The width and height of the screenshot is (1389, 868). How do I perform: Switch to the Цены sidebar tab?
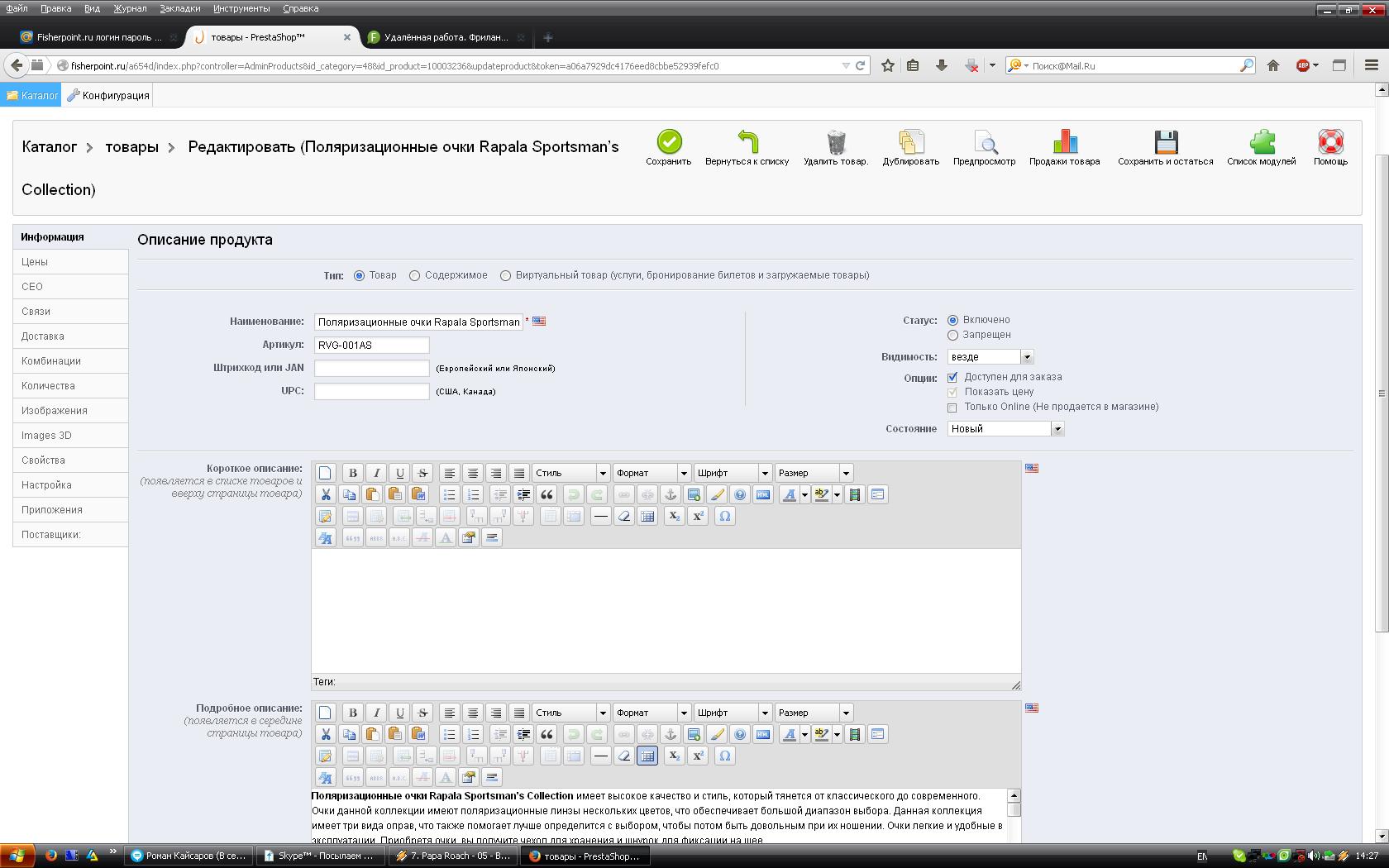pyautogui.click(x=70, y=262)
